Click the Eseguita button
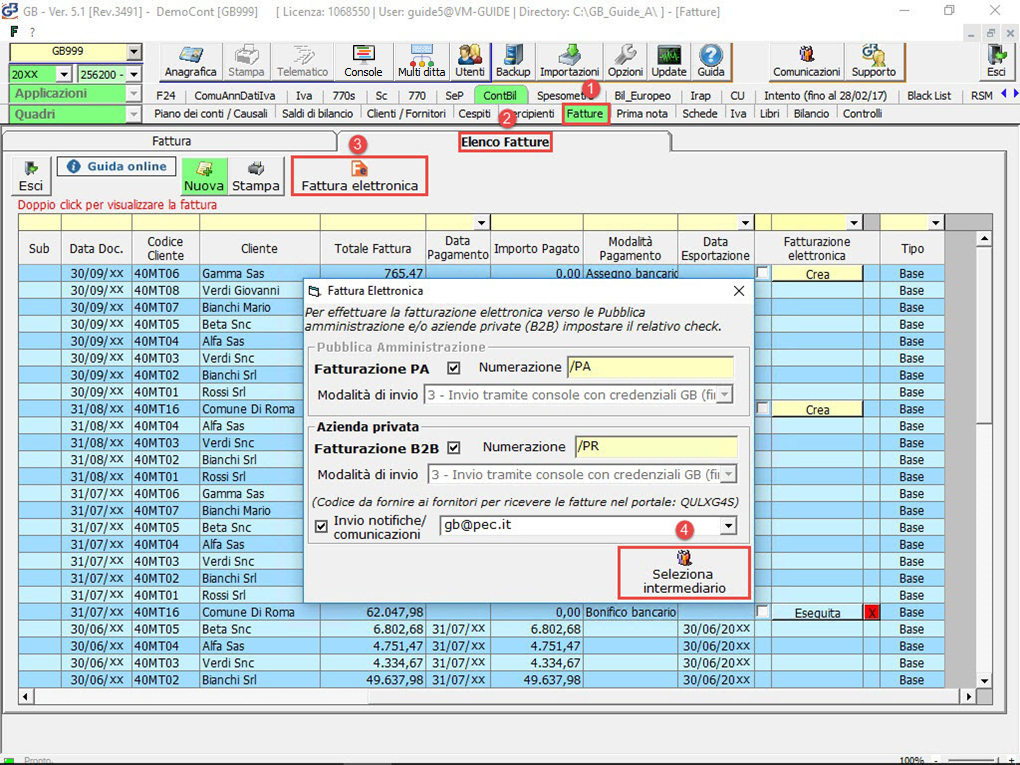The height and width of the screenshot is (765, 1020). [x=817, y=612]
